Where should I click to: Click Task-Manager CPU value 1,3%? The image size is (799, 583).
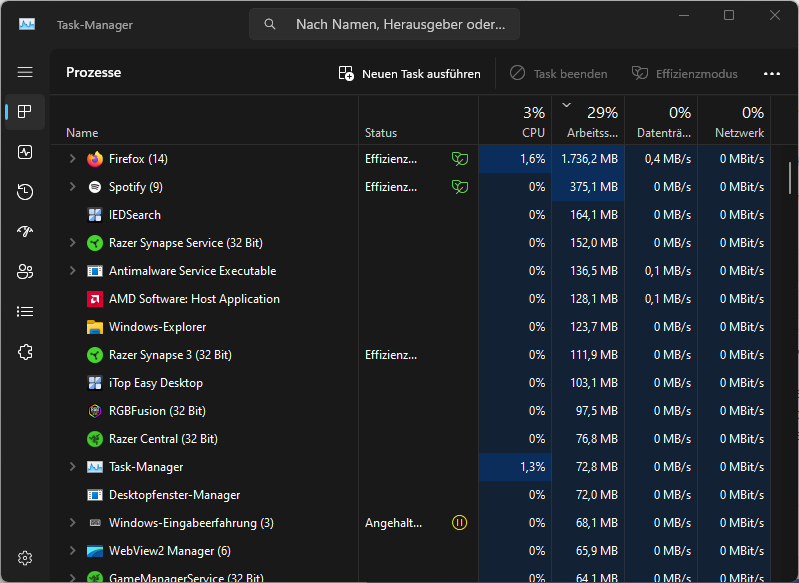pos(532,467)
